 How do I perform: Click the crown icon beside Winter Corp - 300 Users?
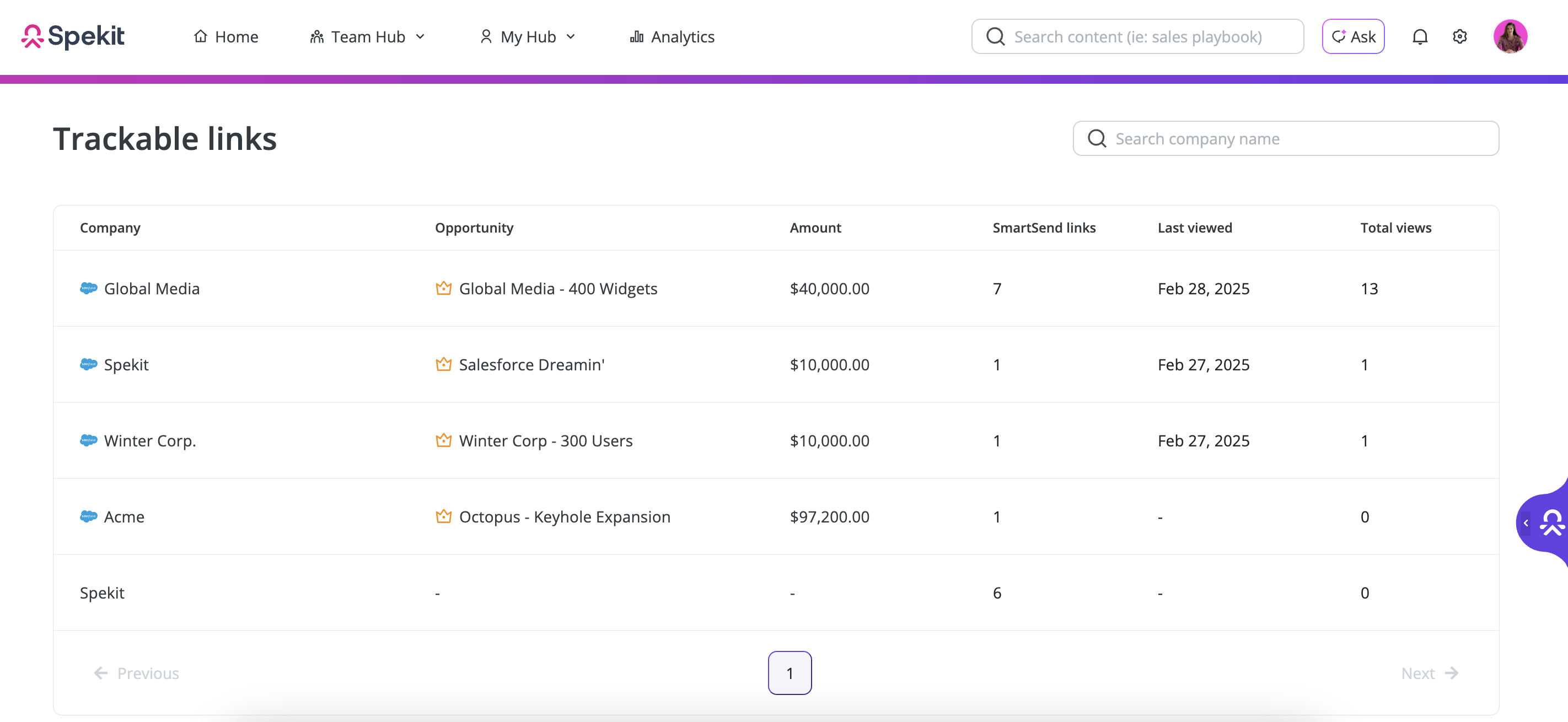(x=444, y=440)
